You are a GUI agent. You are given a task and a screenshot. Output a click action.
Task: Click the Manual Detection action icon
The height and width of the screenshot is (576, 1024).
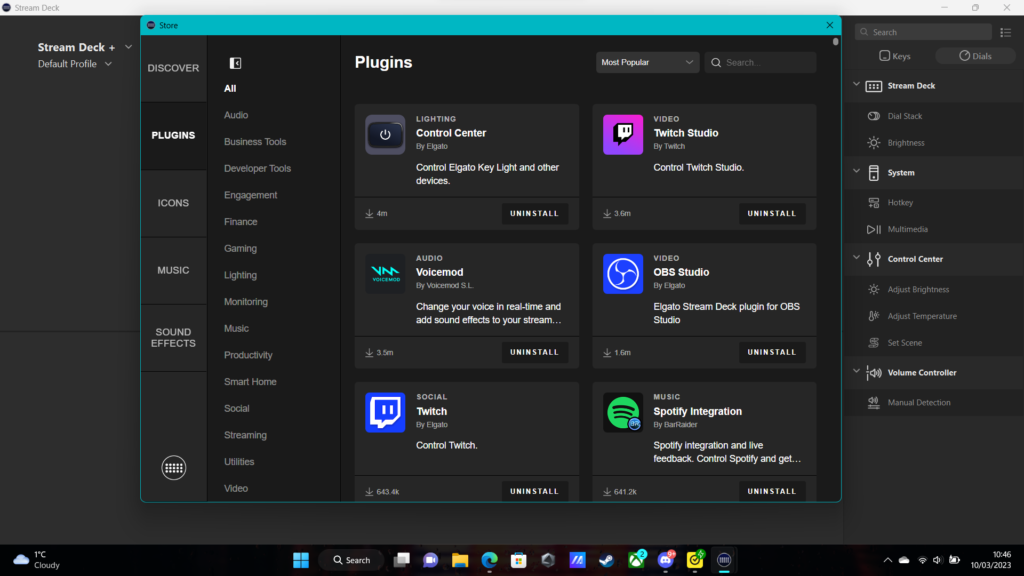[874, 403]
